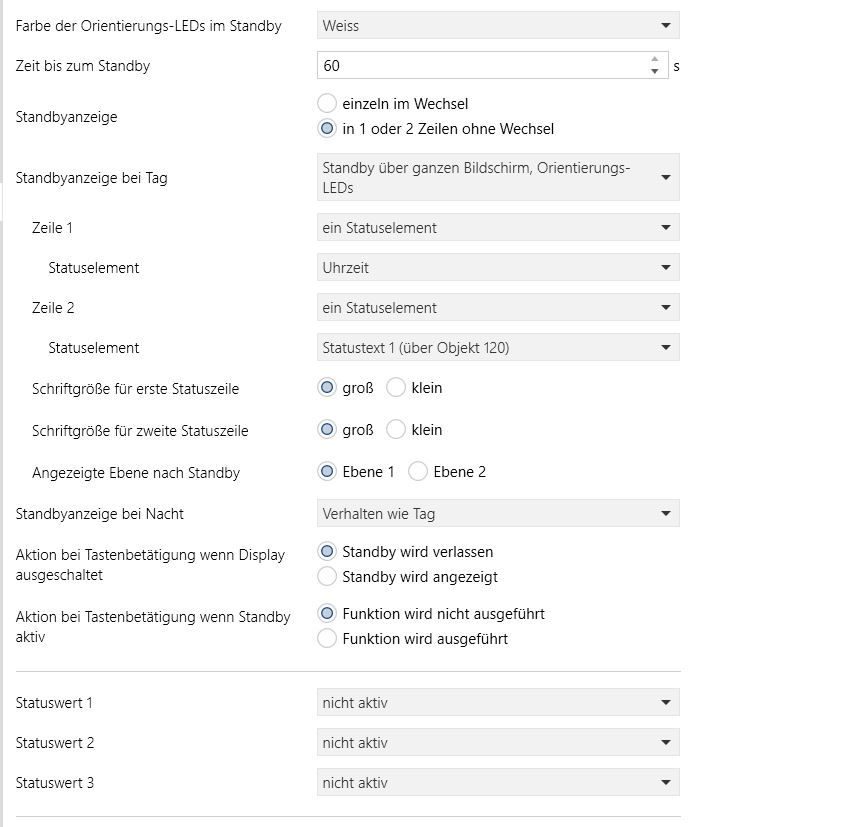Open the Statuselement dropdown showing Statustext 1

pos(497,348)
